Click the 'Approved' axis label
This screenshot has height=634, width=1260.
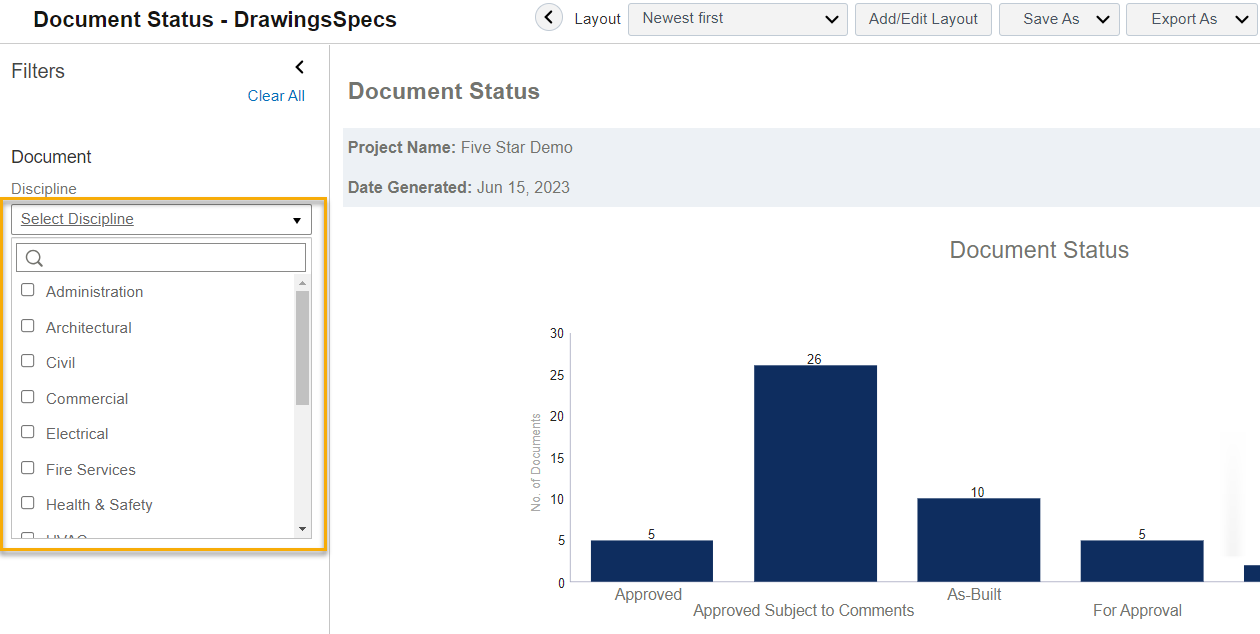648,595
